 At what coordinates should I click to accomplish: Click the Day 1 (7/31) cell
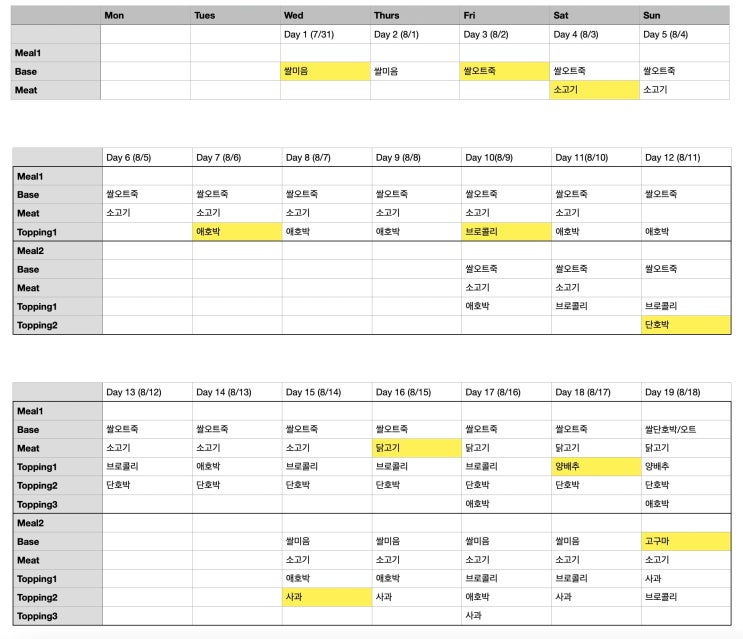325,34
